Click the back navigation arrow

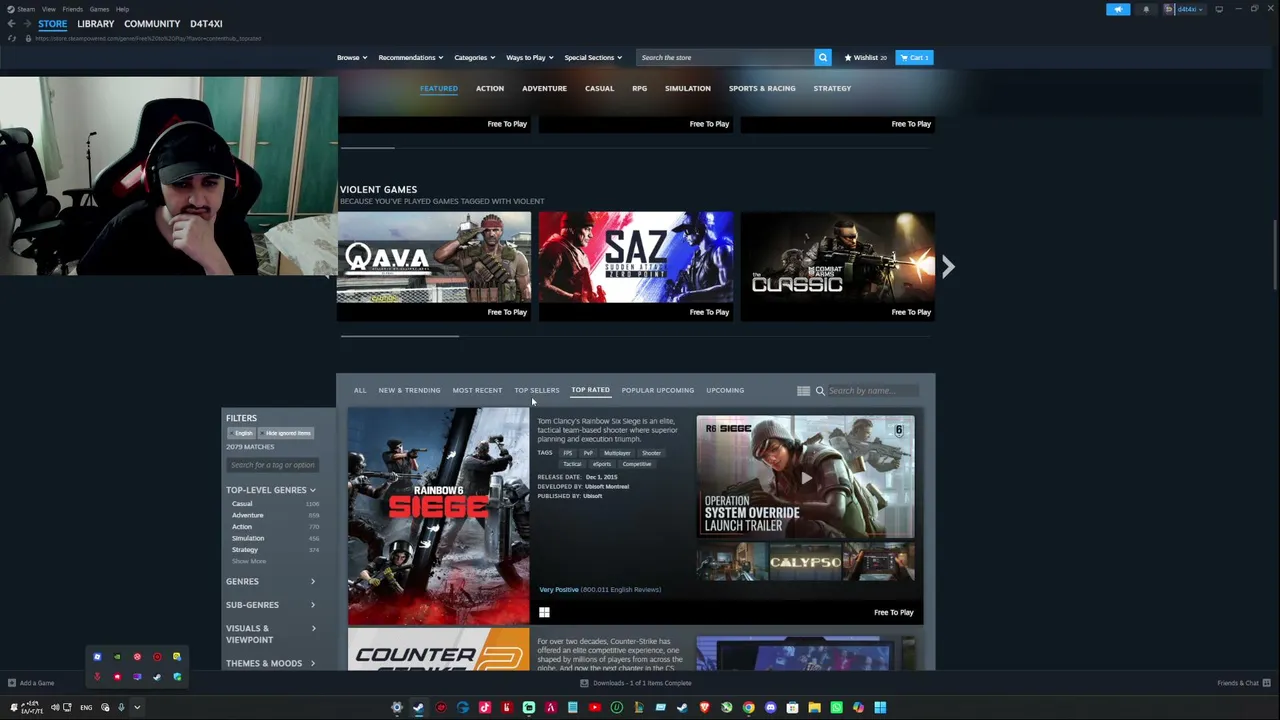[x=11, y=24]
